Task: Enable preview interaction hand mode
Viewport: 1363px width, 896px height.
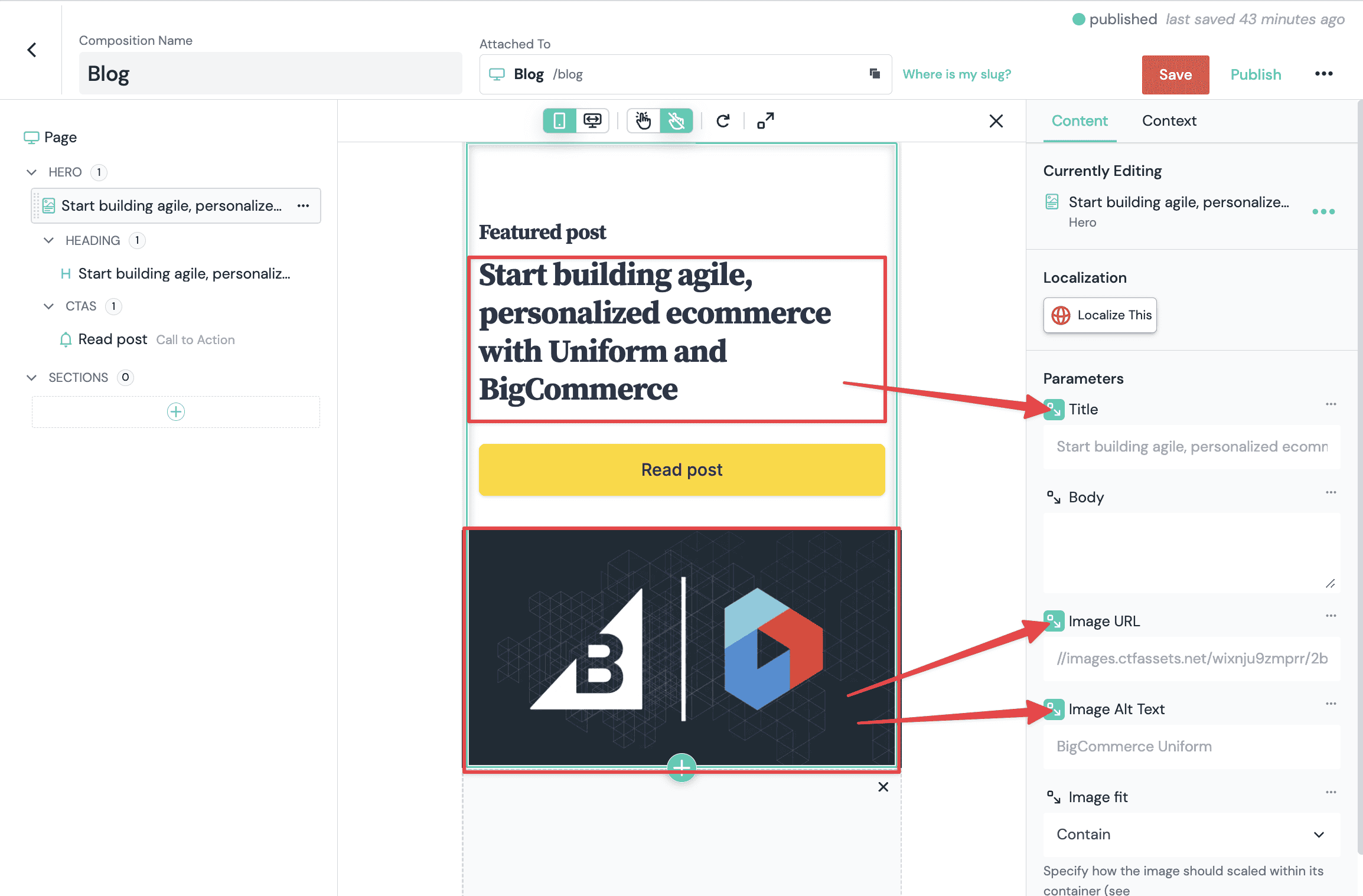Action: tap(643, 121)
